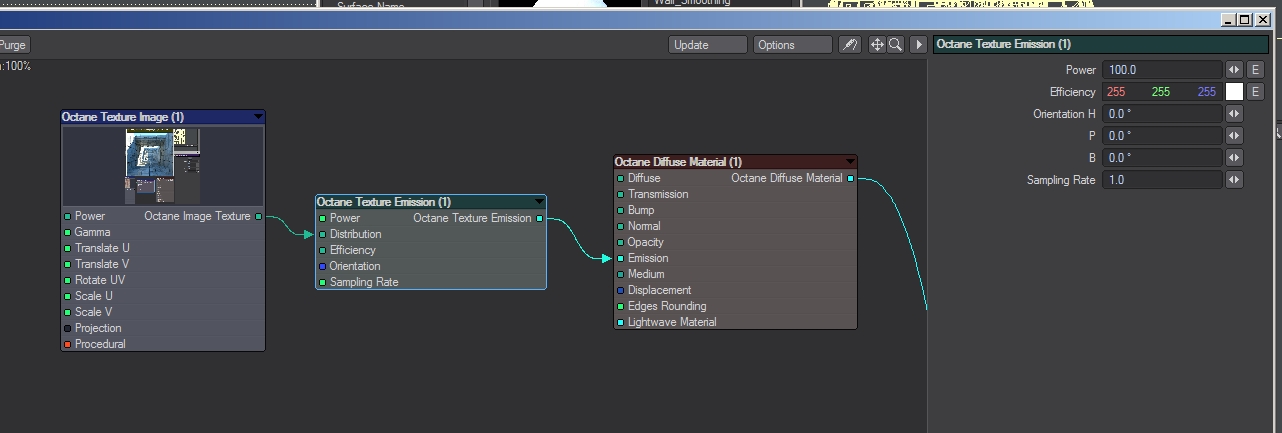Viewport: 1282px width, 433px height.
Task: Click the Octane Texture Emission output port
Action: click(540, 218)
